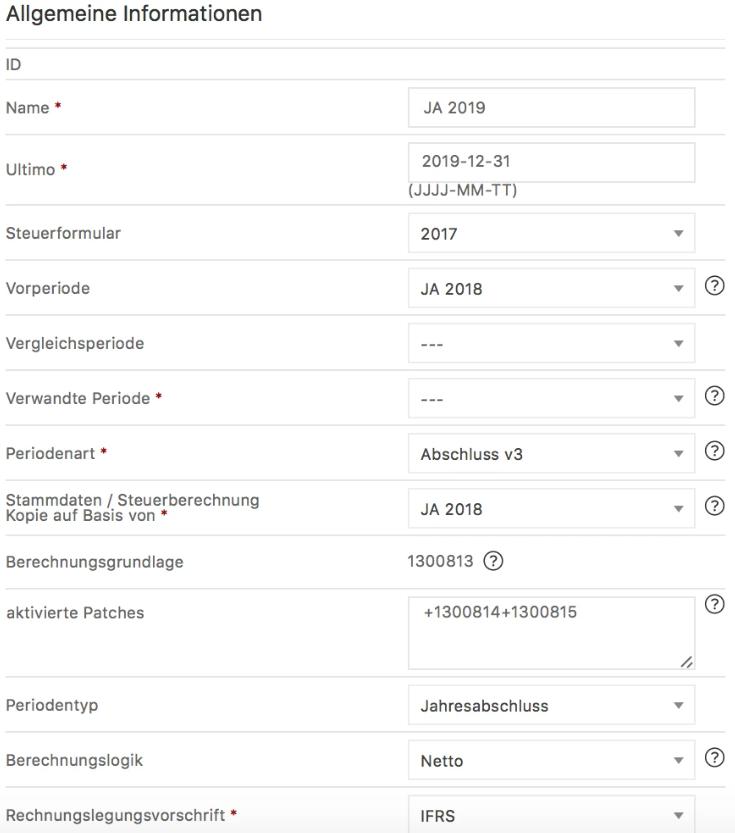Viewport: 735px width, 833px height.
Task: Expand the Verwandte Periode dropdown
Action: pos(551,398)
